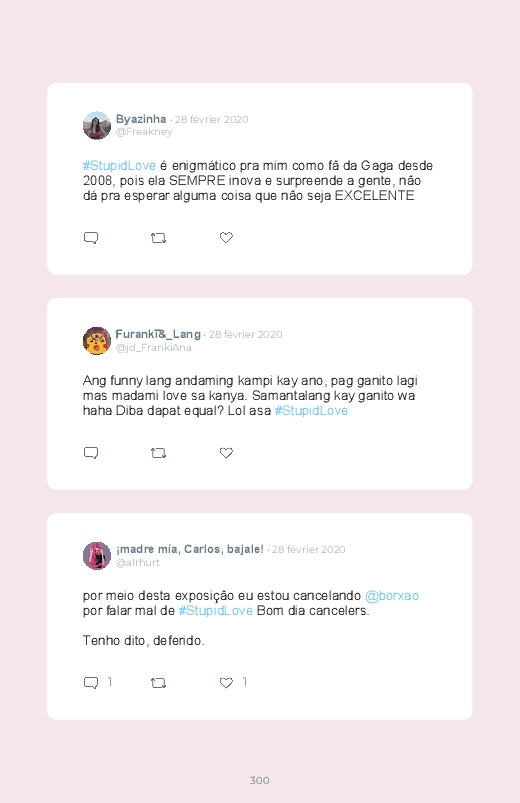Open Furanki&_Lang's profile avatar
The image size is (520, 803).
(x=97, y=341)
